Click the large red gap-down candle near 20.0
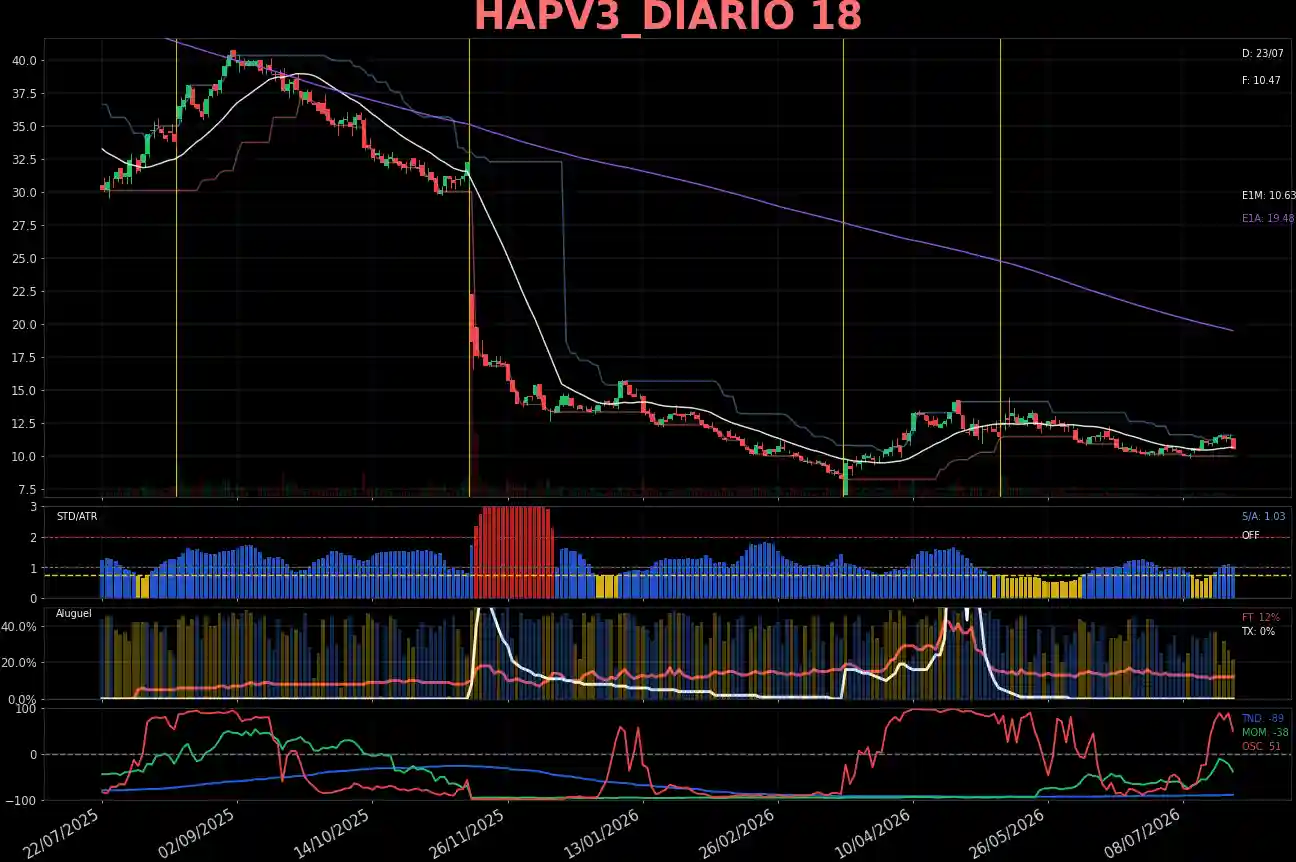1296x862 pixels. tap(472, 318)
